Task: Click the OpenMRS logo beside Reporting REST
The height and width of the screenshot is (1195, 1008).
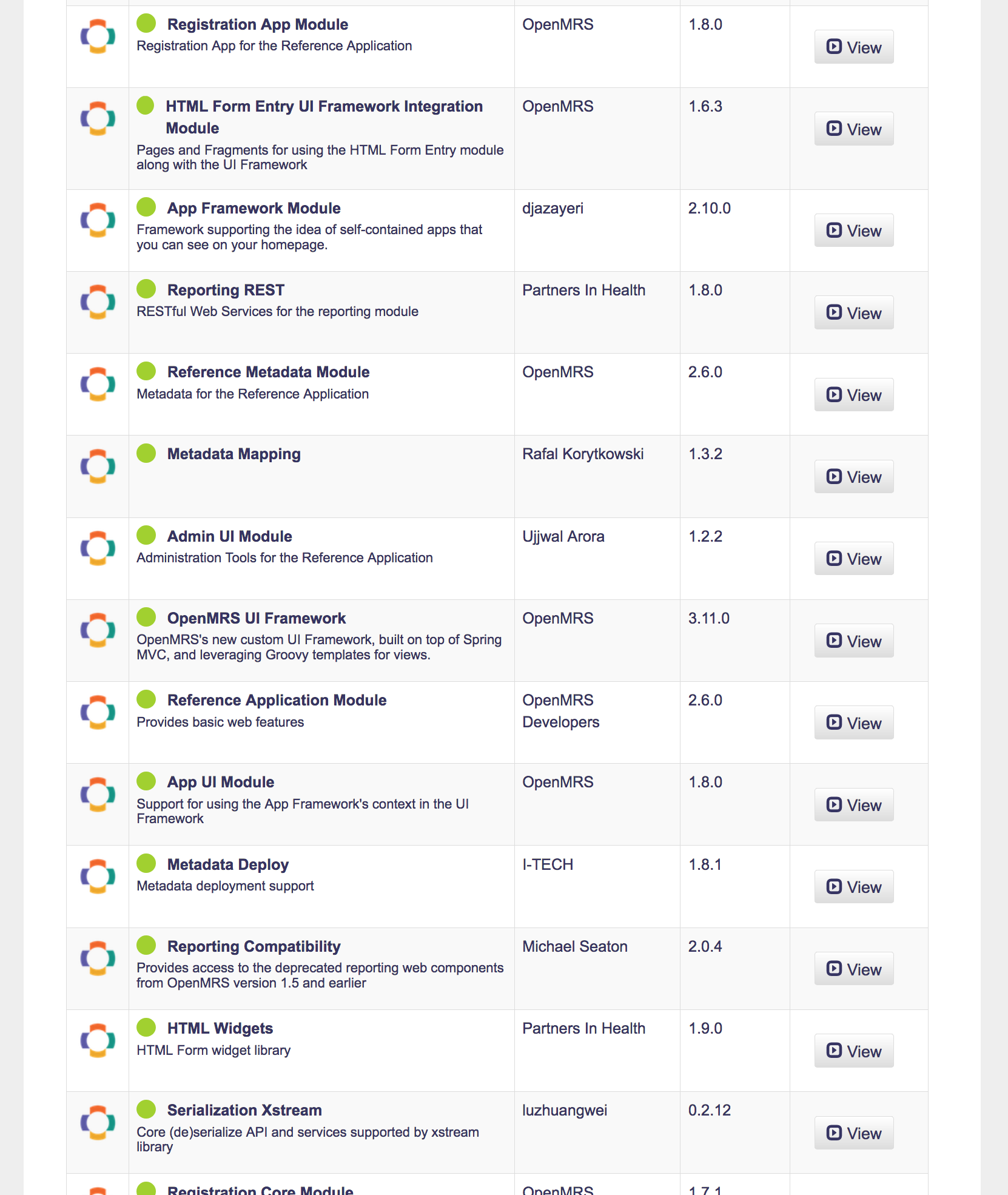Action: click(98, 302)
